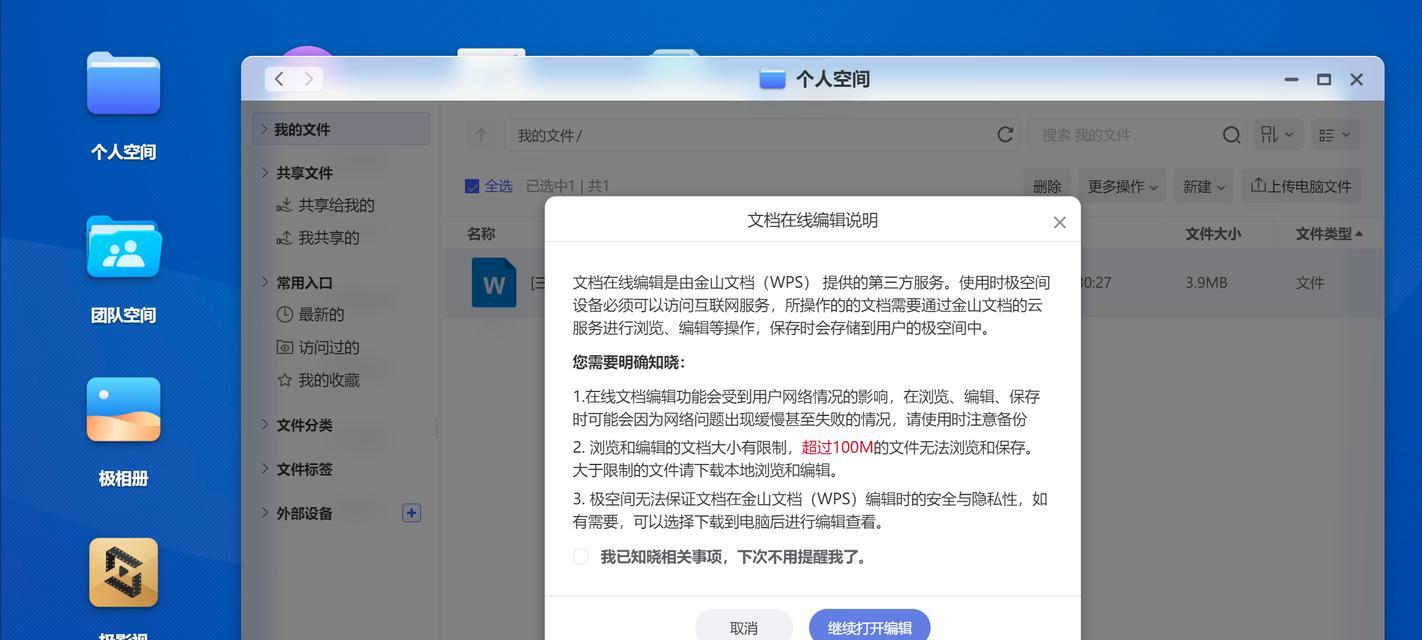
Task: Close the 文档在线编辑说明 dialog
Action: pyautogui.click(x=1060, y=222)
